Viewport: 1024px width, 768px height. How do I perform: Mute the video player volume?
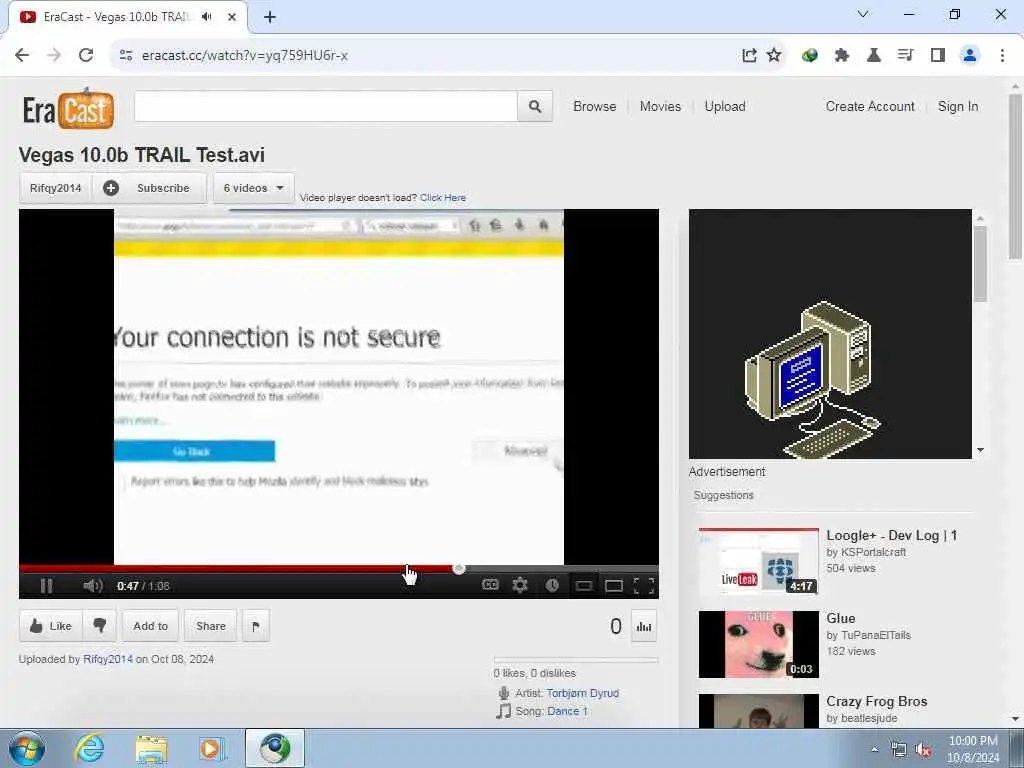point(93,586)
